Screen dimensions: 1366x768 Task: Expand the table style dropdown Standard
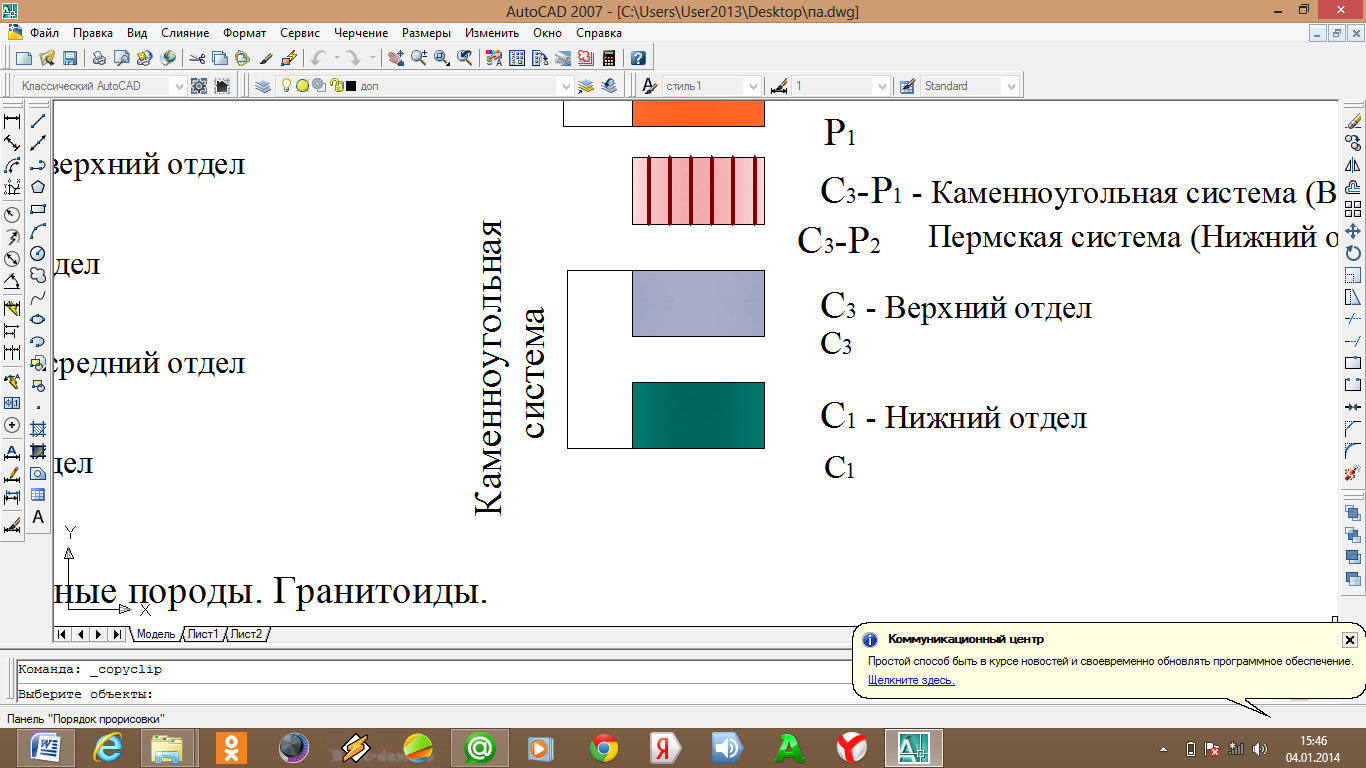click(x=1011, y=86)
